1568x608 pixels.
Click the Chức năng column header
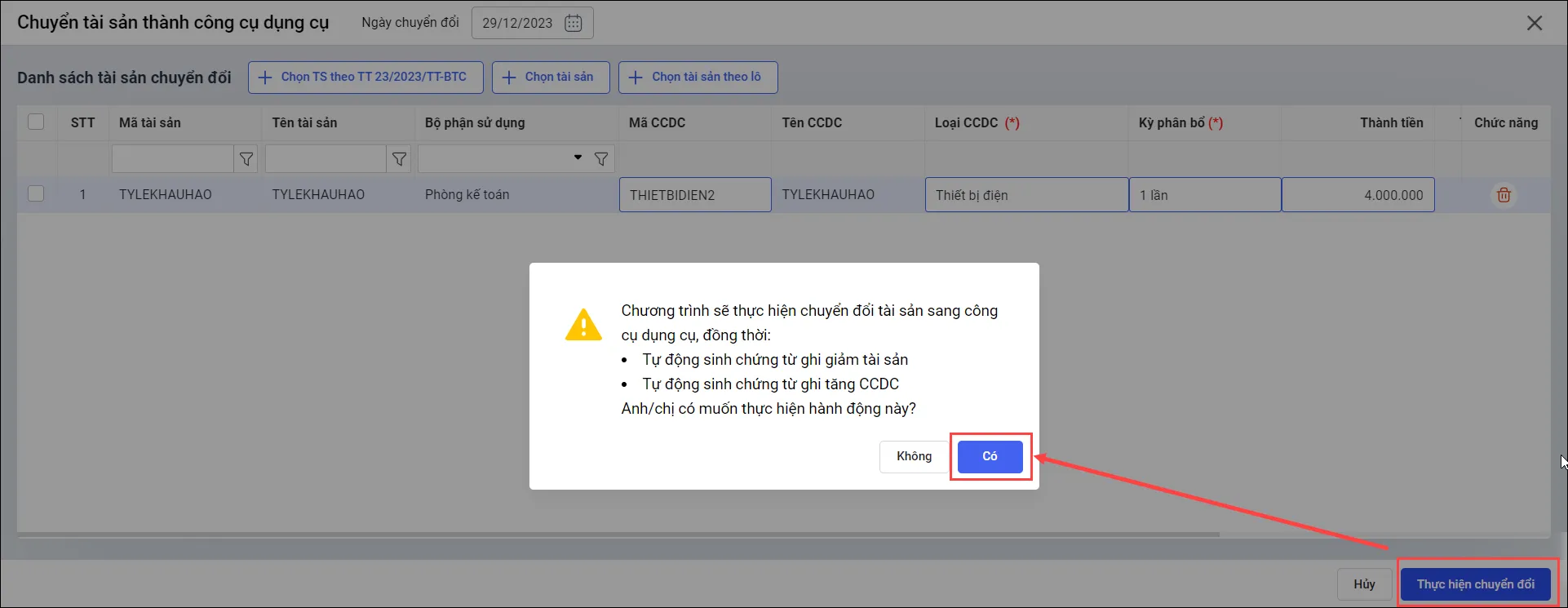click(x=1506, y=122)
